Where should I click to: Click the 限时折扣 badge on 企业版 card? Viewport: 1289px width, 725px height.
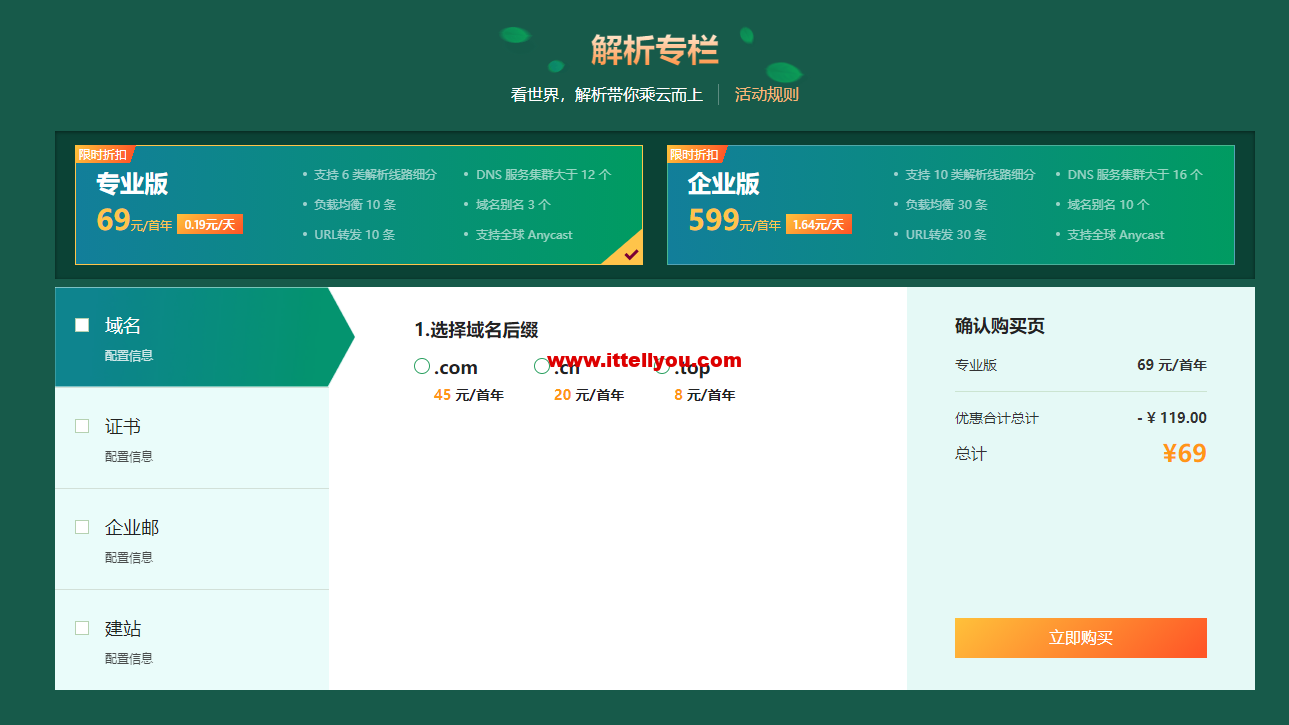(695, 154)
